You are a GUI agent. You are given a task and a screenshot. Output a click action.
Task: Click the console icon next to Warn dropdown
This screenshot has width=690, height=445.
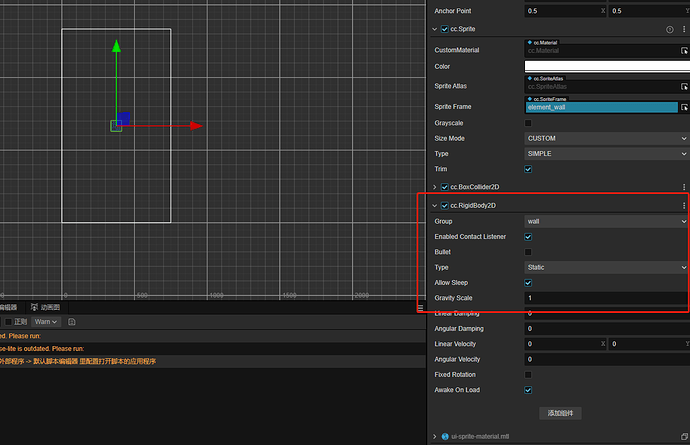click(x=72, y=322)
